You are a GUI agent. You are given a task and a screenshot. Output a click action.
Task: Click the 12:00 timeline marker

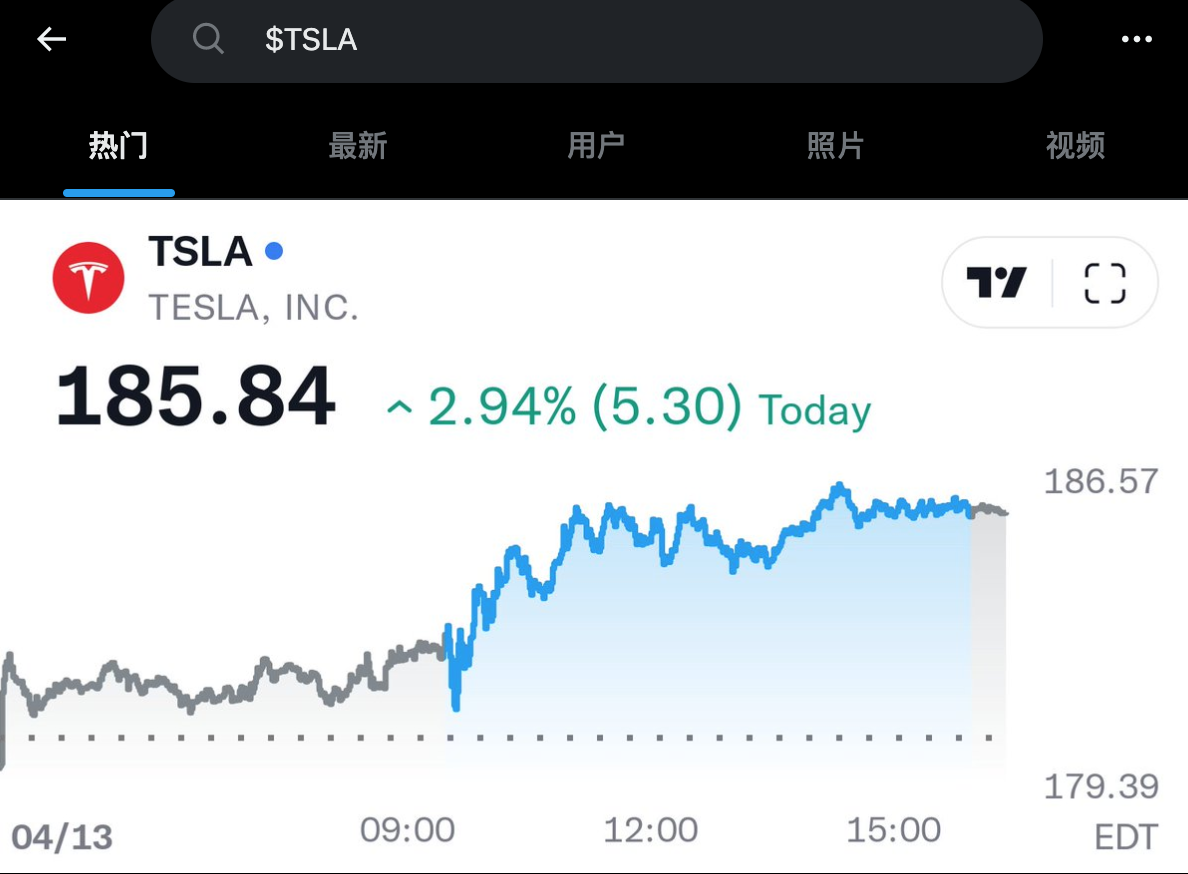(652, 829)
